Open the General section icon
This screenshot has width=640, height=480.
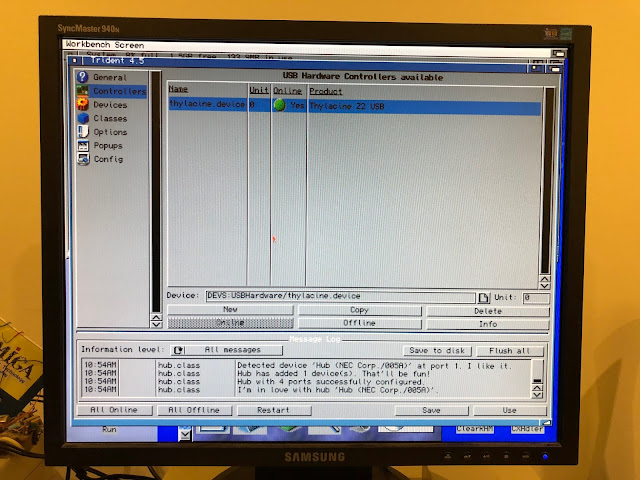(82, 77)
